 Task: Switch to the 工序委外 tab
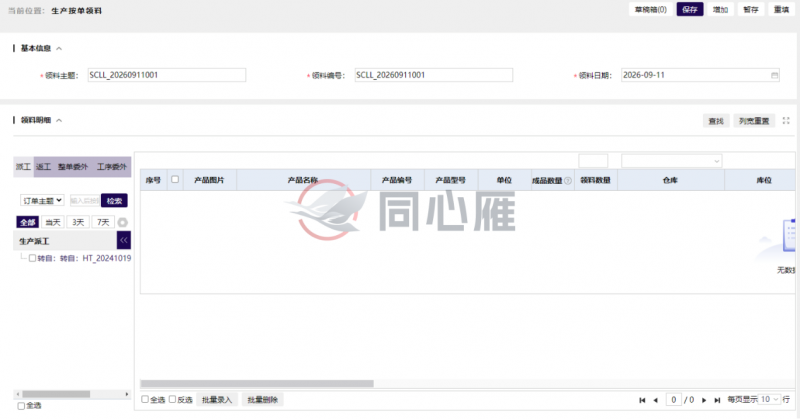tap(112, 167)
